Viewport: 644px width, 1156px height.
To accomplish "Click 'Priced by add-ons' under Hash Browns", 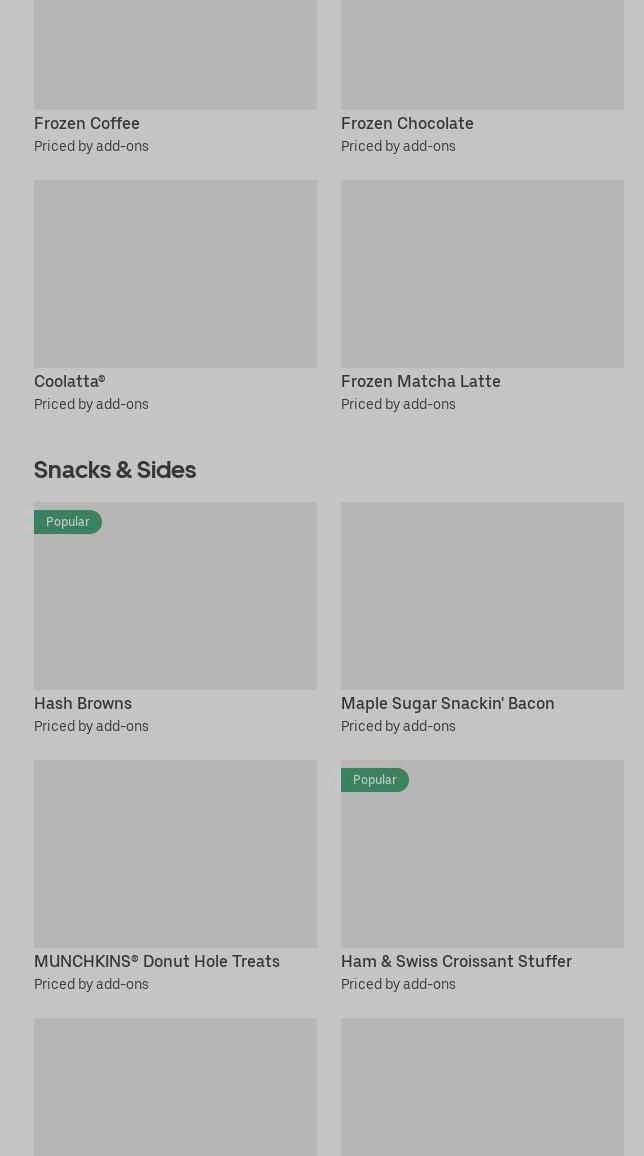I will tap(91, 727).
